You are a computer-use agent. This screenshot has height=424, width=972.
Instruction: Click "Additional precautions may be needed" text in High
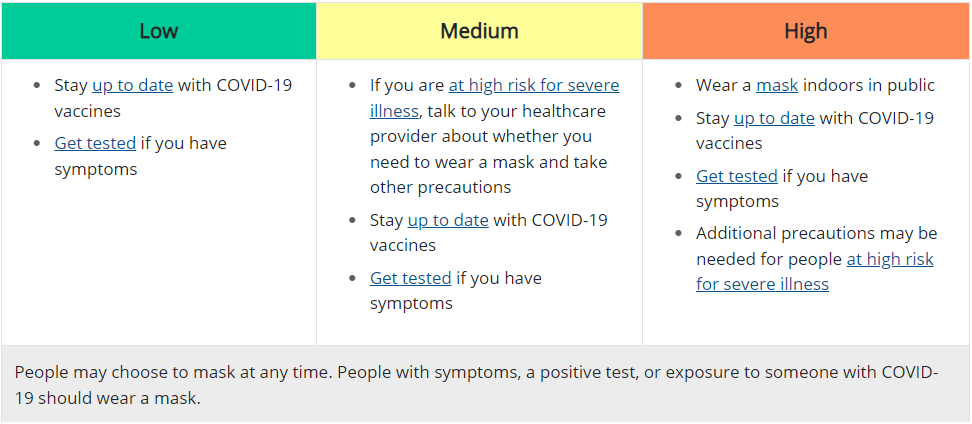(816, 233)
